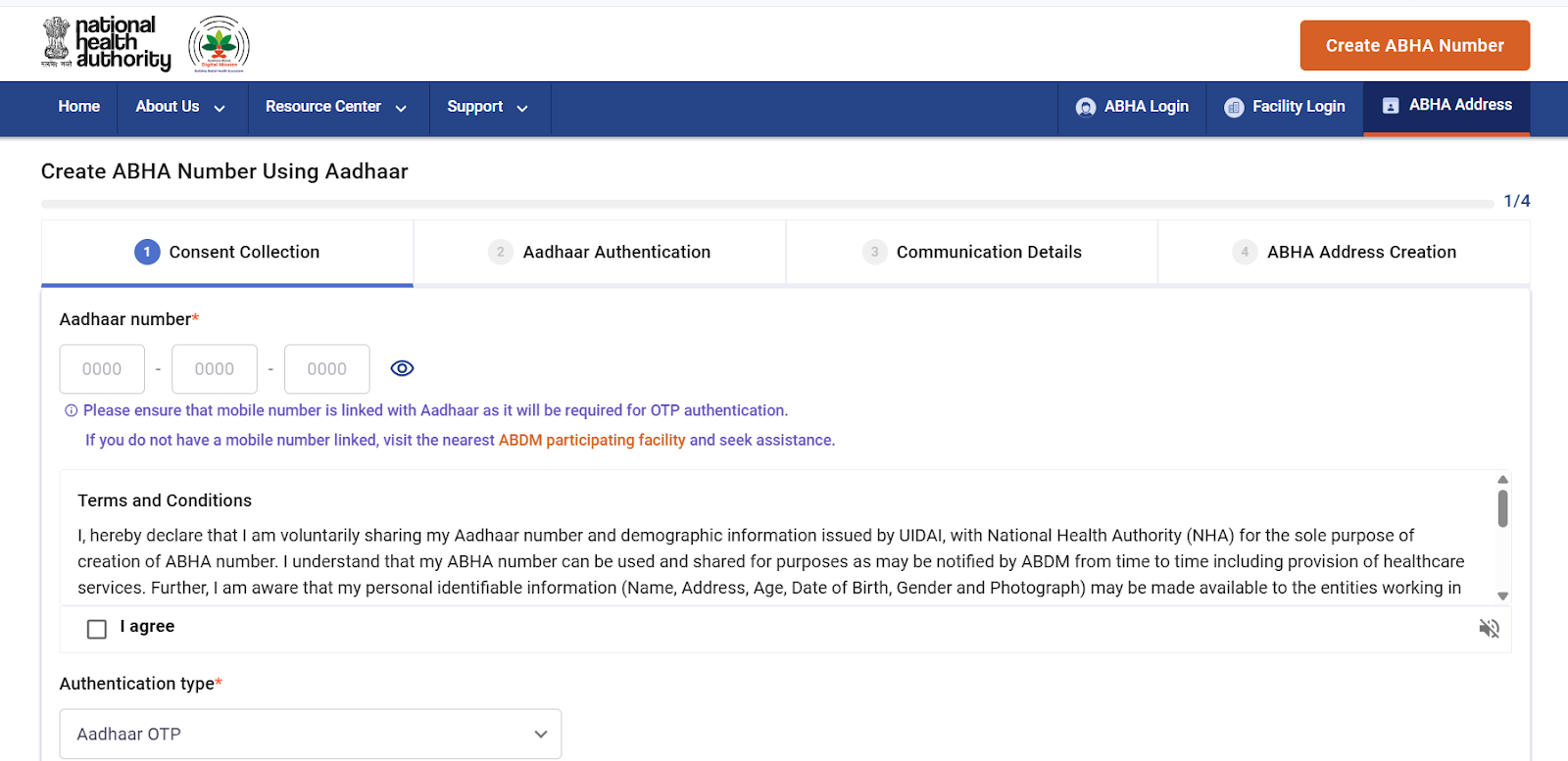1568x761 pixels.
Task: Click the Terms and Conditions scrollbar thumb
Action: point(1502,508)
